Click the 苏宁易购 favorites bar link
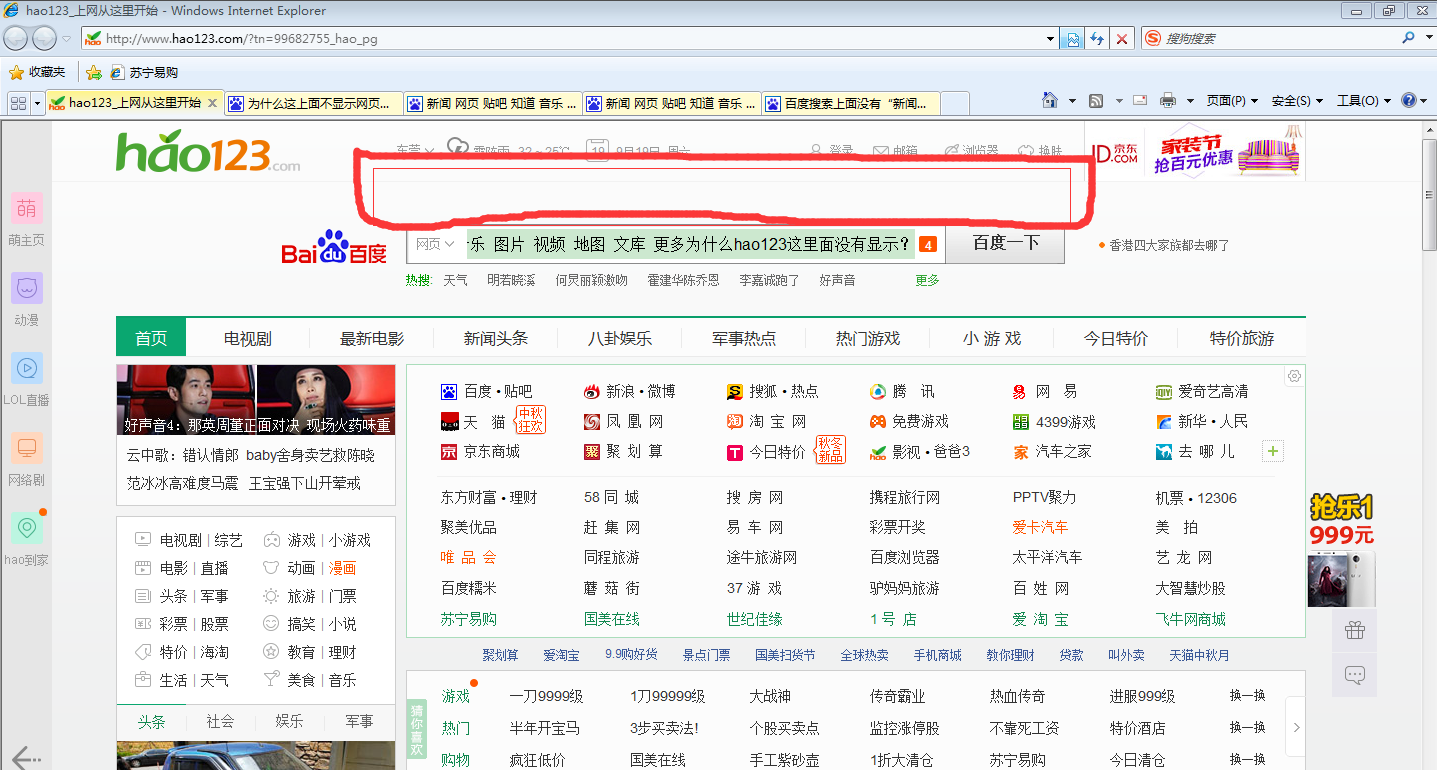The width and height of the screenshot is (1437, 770). [144, 72]
